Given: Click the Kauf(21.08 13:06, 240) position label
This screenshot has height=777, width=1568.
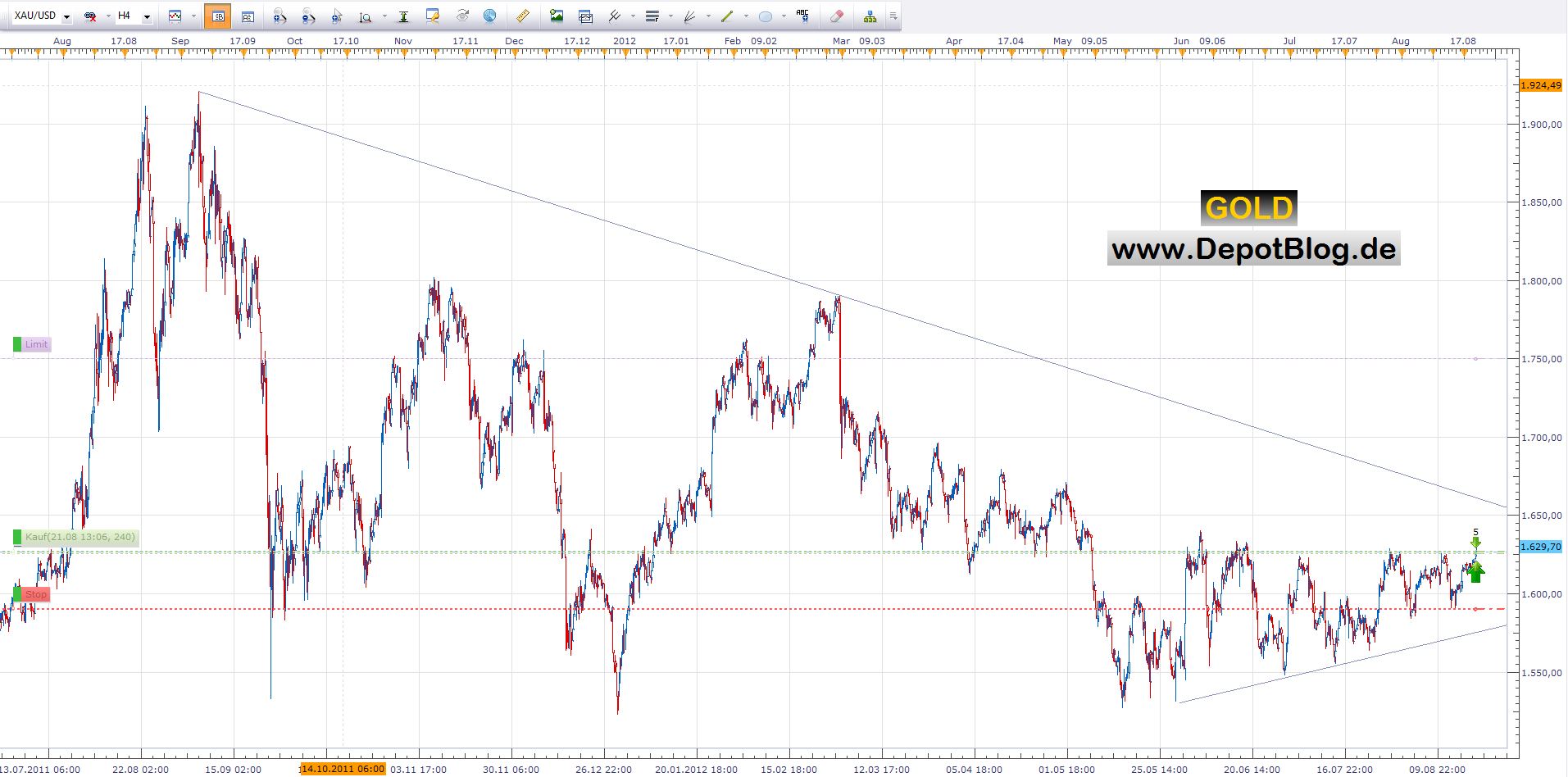Looking at the screenshot, I should click(x=80, y=538).
